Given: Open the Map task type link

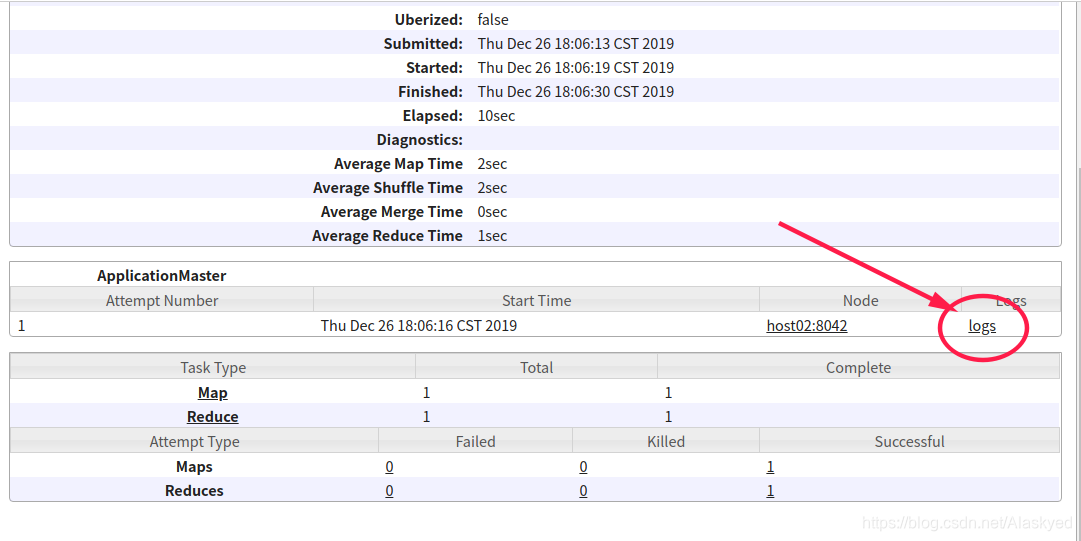Looking at the screenshot, I should tap(212, 393).
